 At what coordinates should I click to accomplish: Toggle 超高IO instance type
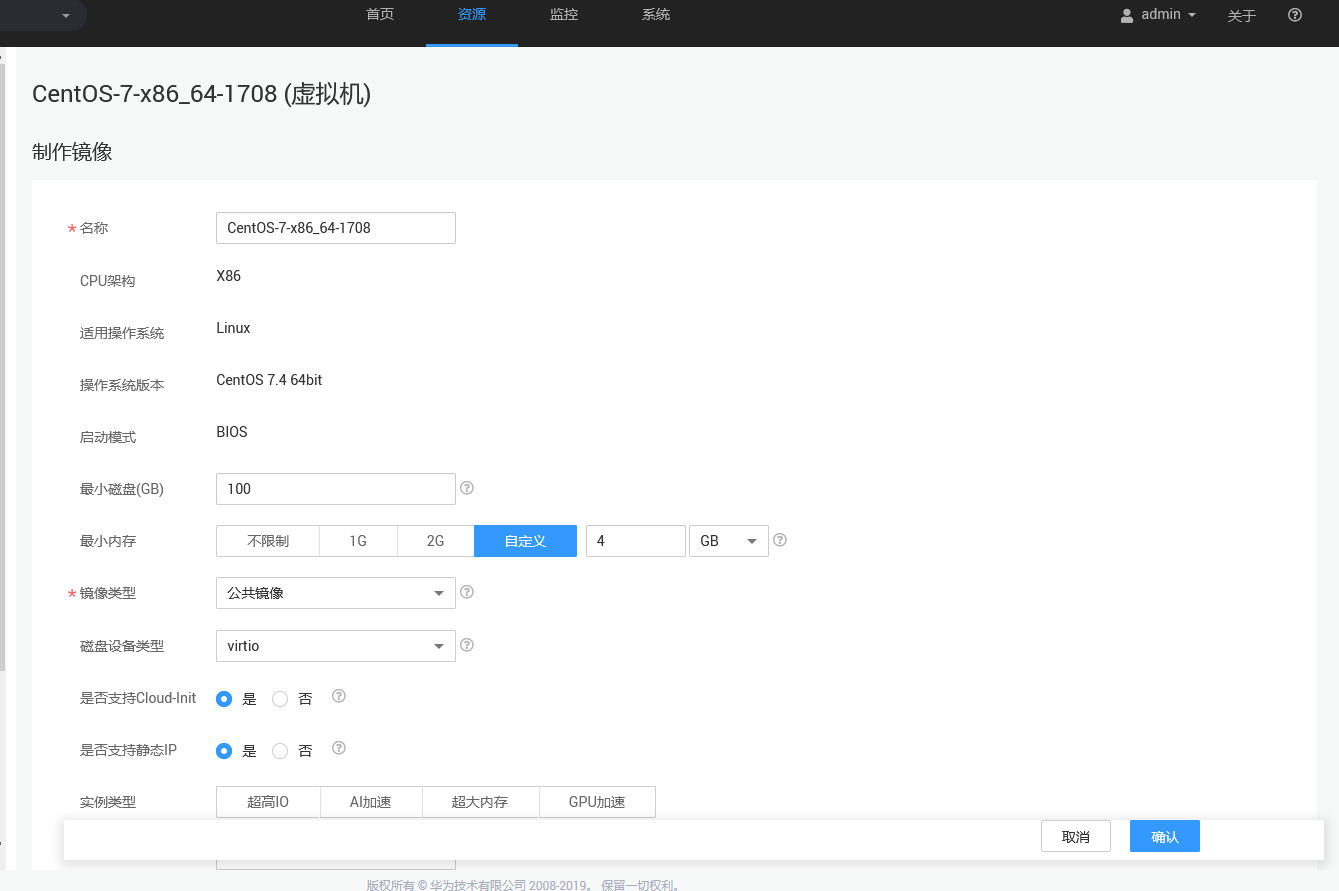268,802
